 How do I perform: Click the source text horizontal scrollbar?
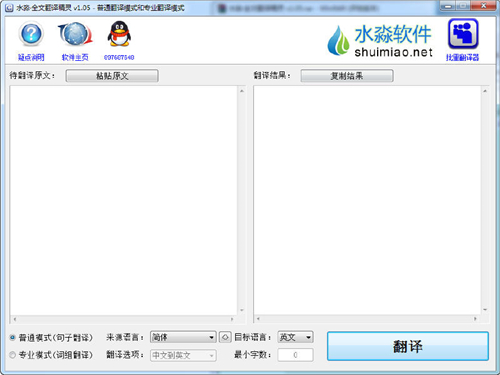click(123, 319)
